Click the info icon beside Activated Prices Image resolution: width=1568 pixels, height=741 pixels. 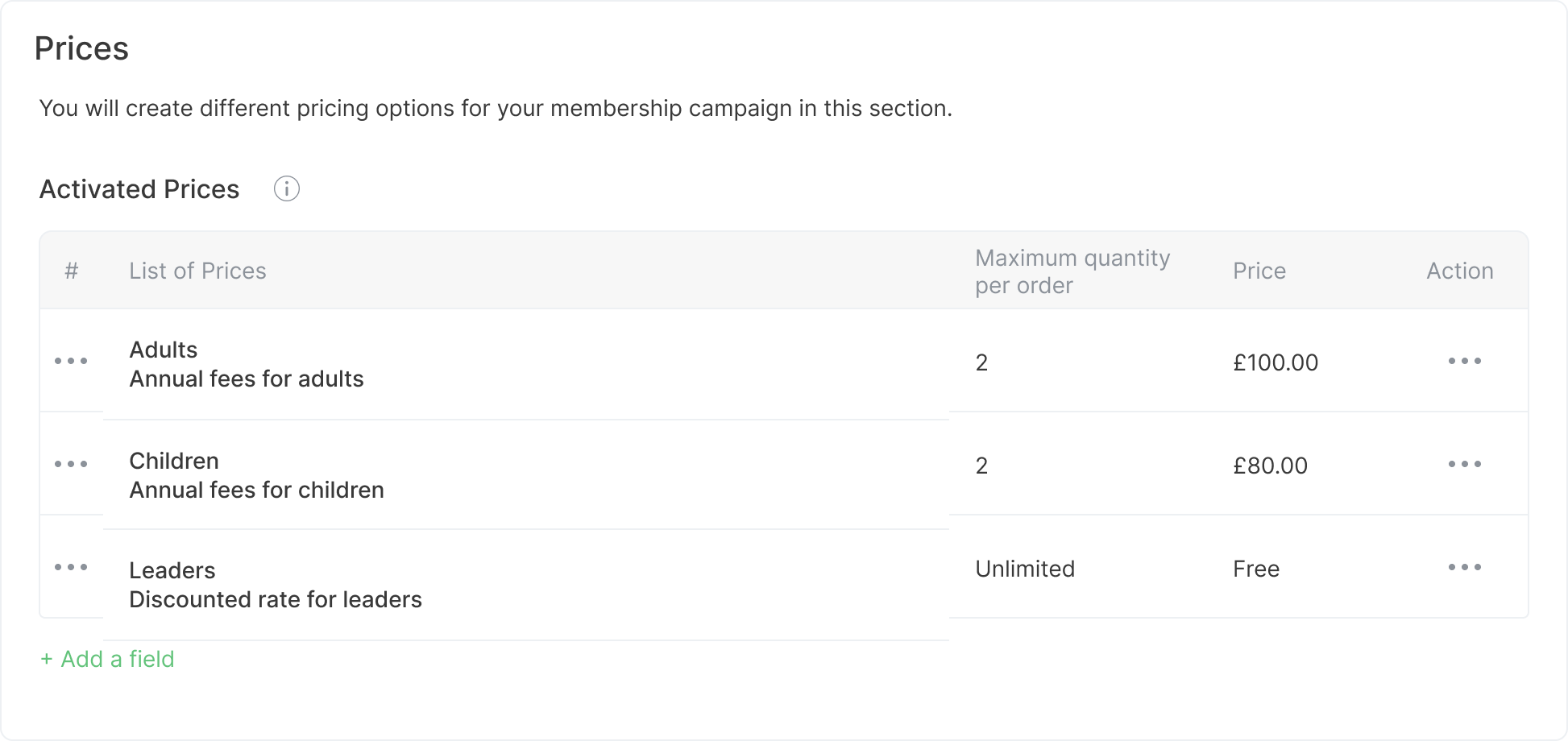pos(286,189)
